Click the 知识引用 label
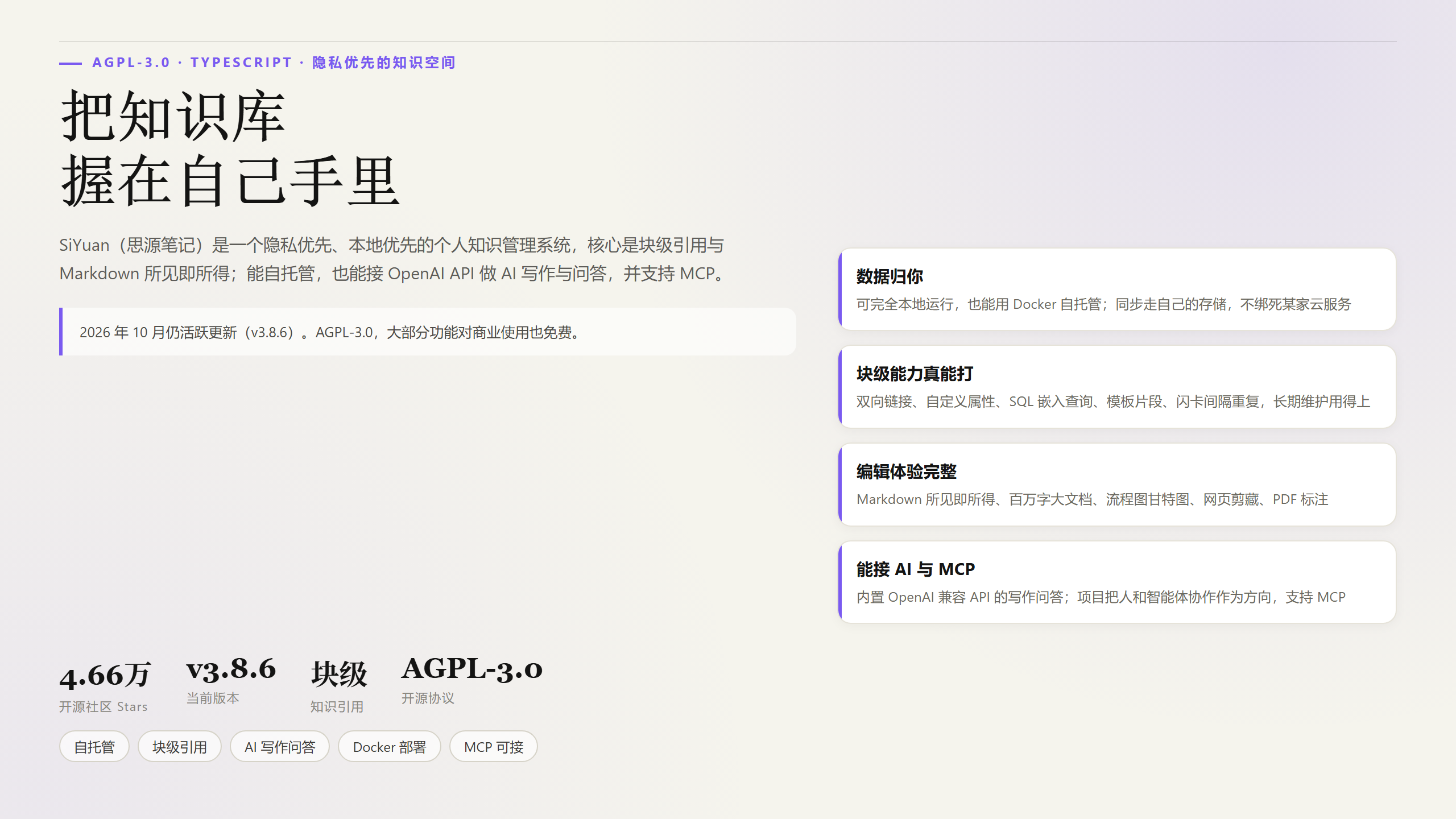Screen dimensions: 1456x819 pos(337,706)
